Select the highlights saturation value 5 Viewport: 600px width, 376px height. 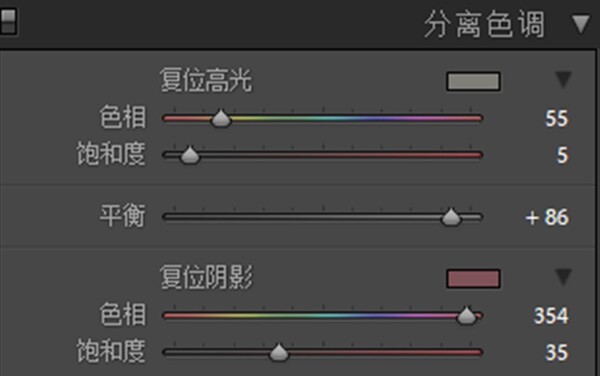[x=562, y=155]
